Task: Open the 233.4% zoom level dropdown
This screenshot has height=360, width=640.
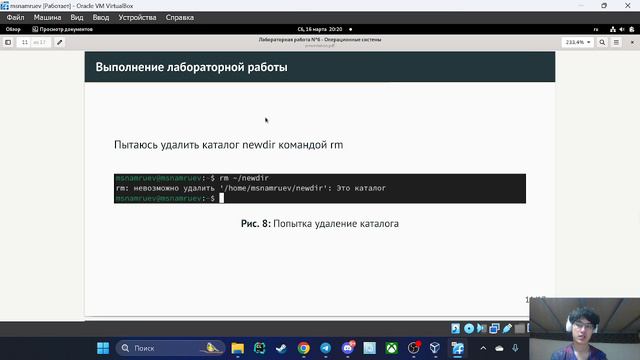Action: 577,42
